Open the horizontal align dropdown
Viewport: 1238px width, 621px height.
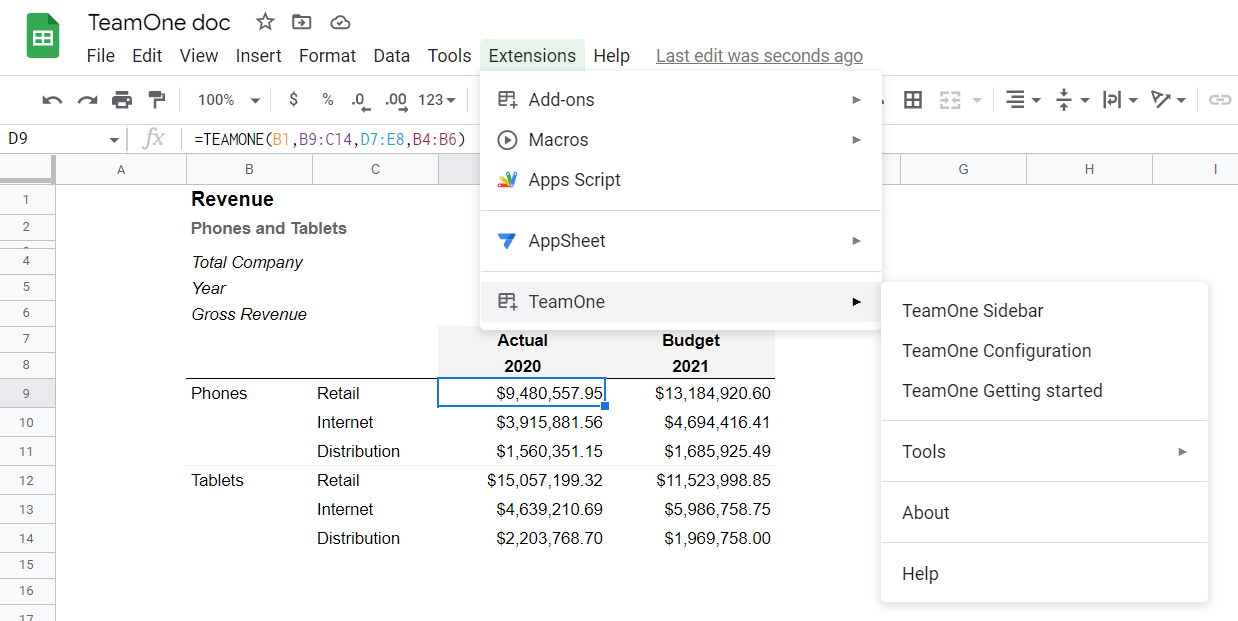(1022, 100)
